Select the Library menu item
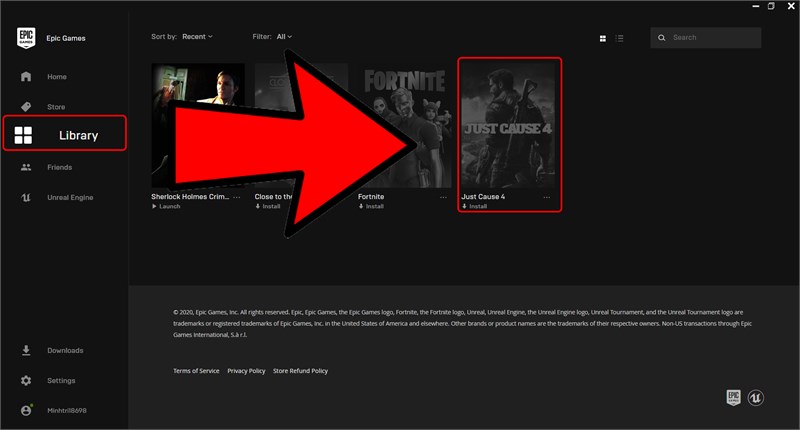800x430 pixels. click(x=65, y=133)
